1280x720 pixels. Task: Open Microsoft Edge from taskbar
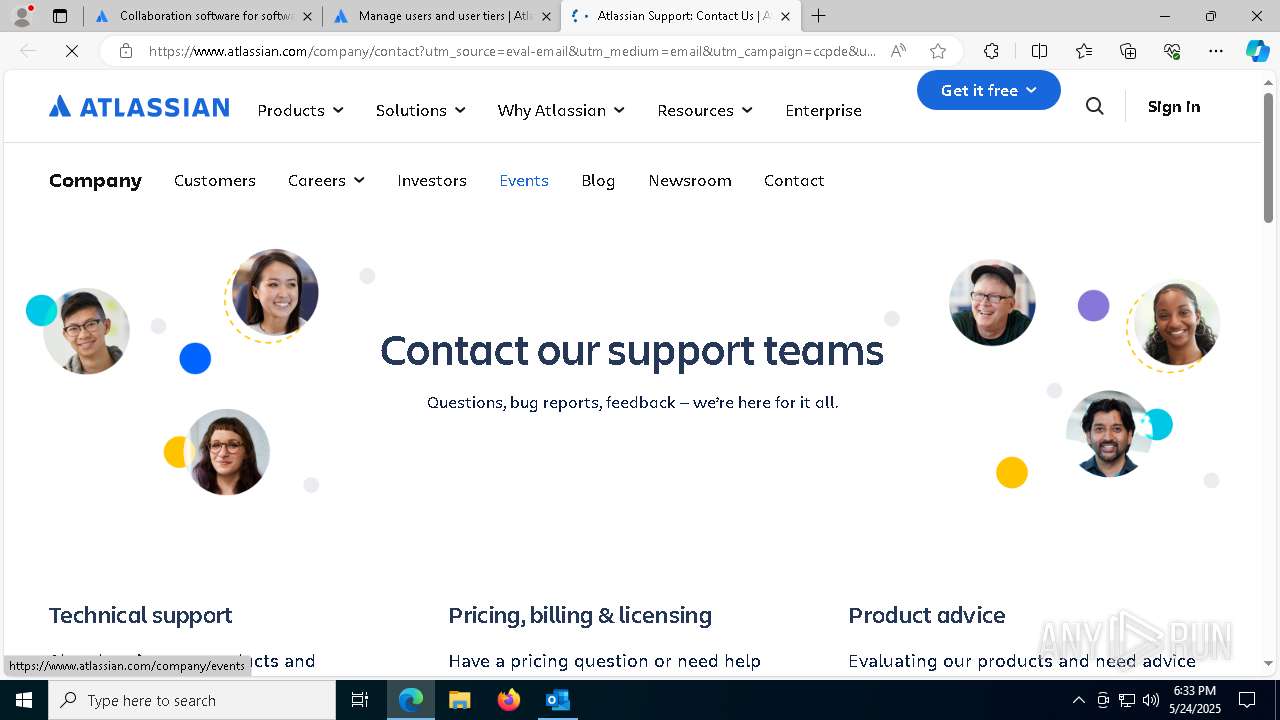coord(411,700)
